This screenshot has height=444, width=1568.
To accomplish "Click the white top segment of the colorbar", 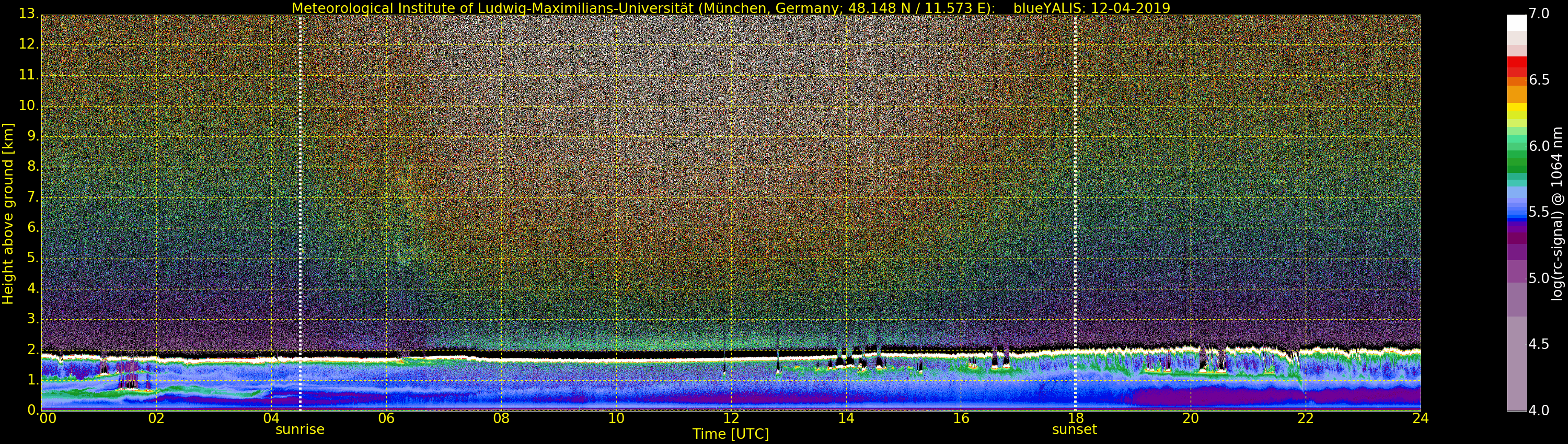I will click(x=1517, y=22).
